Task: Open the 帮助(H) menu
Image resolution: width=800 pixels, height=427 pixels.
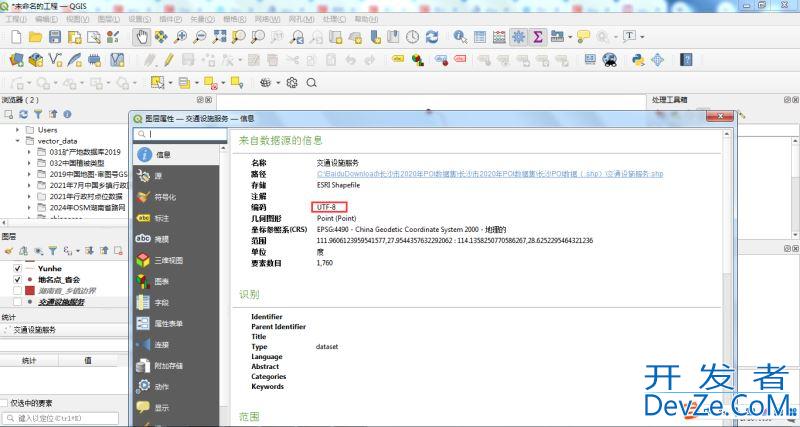Action: tap(366, 19)
